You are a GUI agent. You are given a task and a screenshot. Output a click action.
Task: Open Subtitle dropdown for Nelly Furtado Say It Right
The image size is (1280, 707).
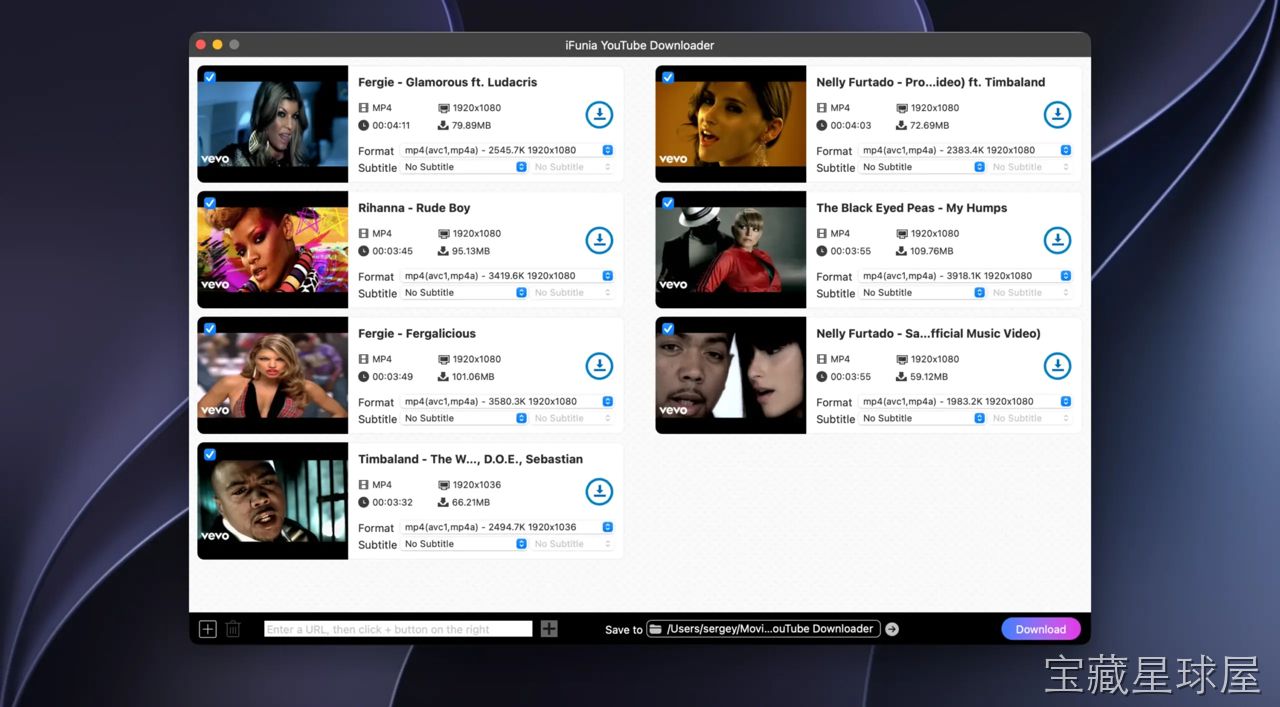(x=923, y=418)
